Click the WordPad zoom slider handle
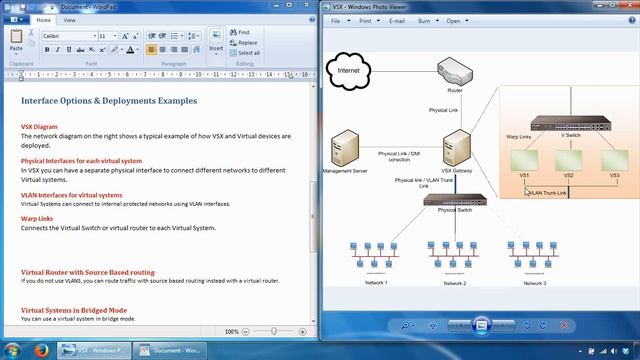Viewport: 640px width, 360px height. [274, 331]
